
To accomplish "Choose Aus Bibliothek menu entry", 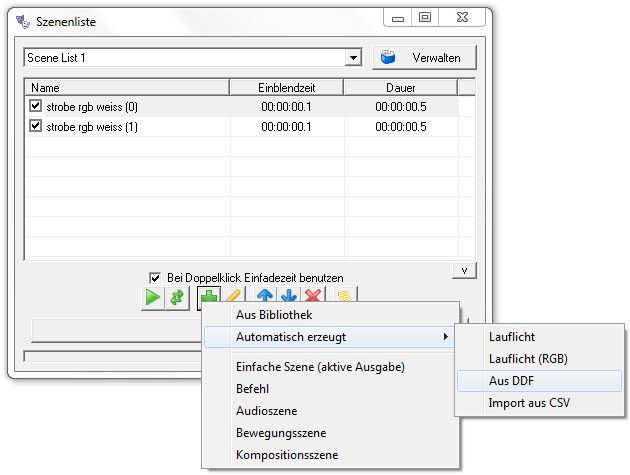I will pos(272,315).
